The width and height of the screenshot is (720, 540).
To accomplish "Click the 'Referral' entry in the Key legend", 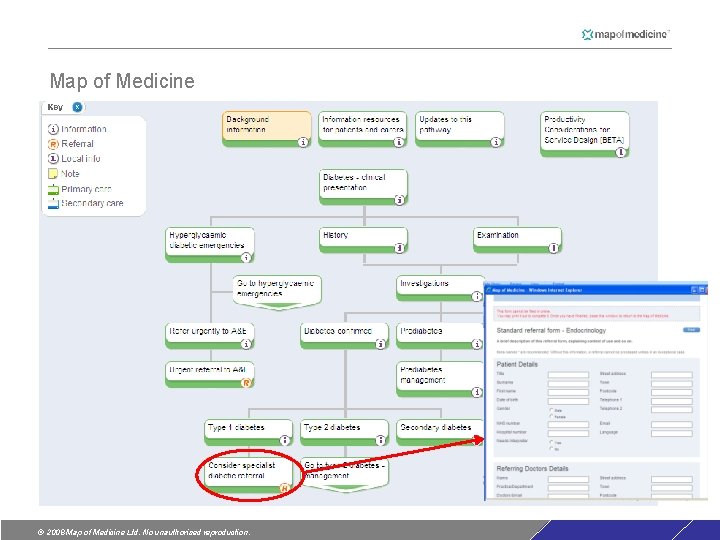I will pos(71,144).
